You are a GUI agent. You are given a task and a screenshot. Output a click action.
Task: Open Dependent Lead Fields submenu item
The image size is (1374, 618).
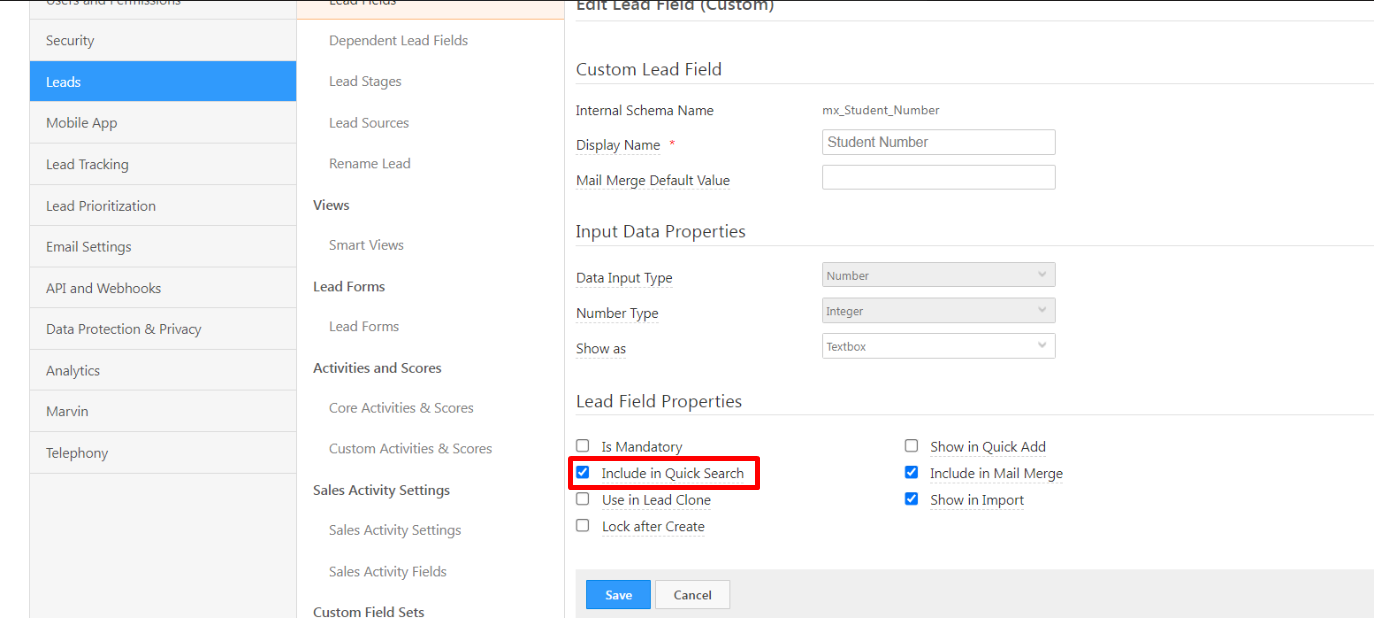pyautogui.click(x=398, y=41)
